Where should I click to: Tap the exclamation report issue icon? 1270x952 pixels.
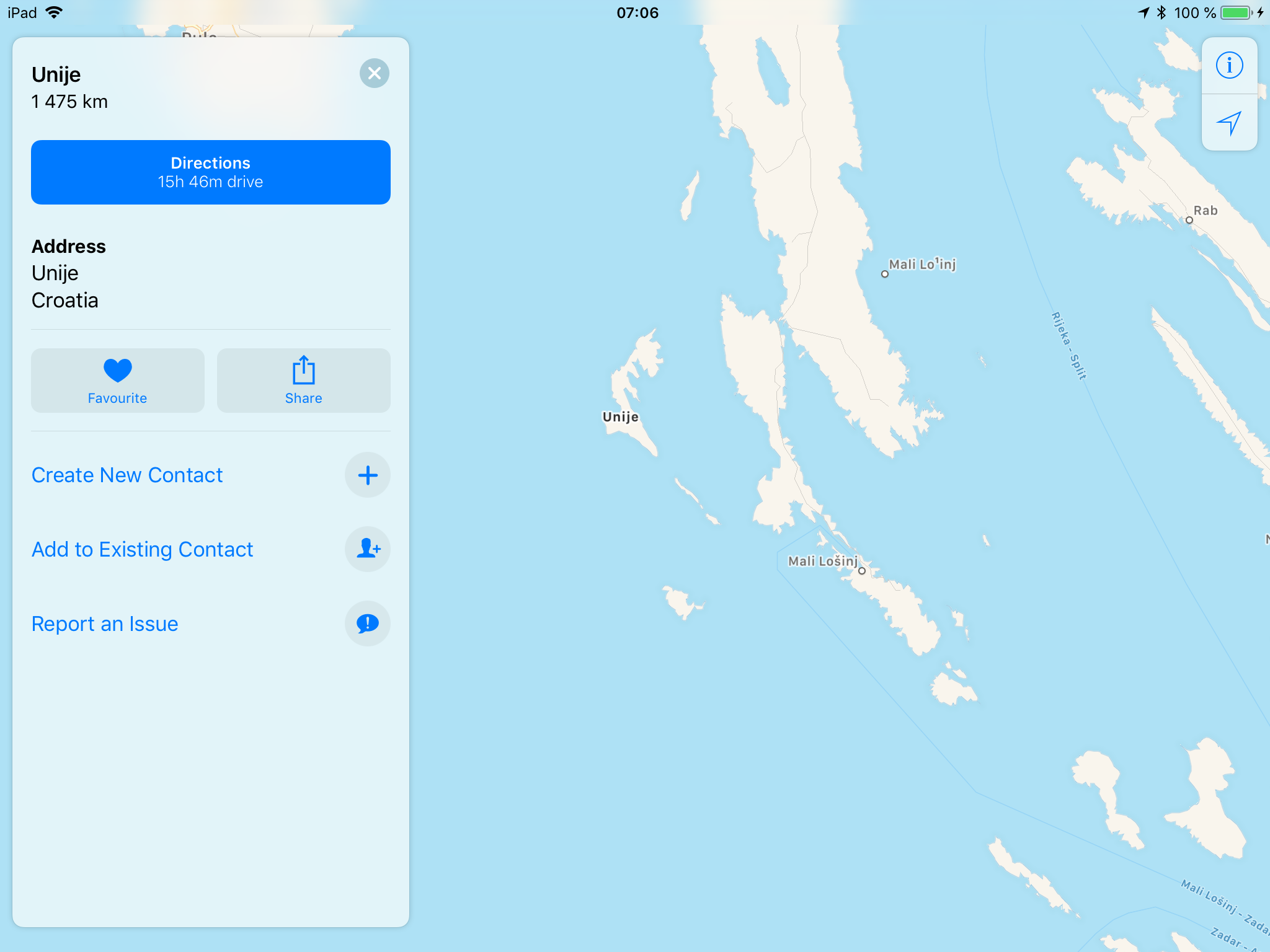[x=368, y=624]
